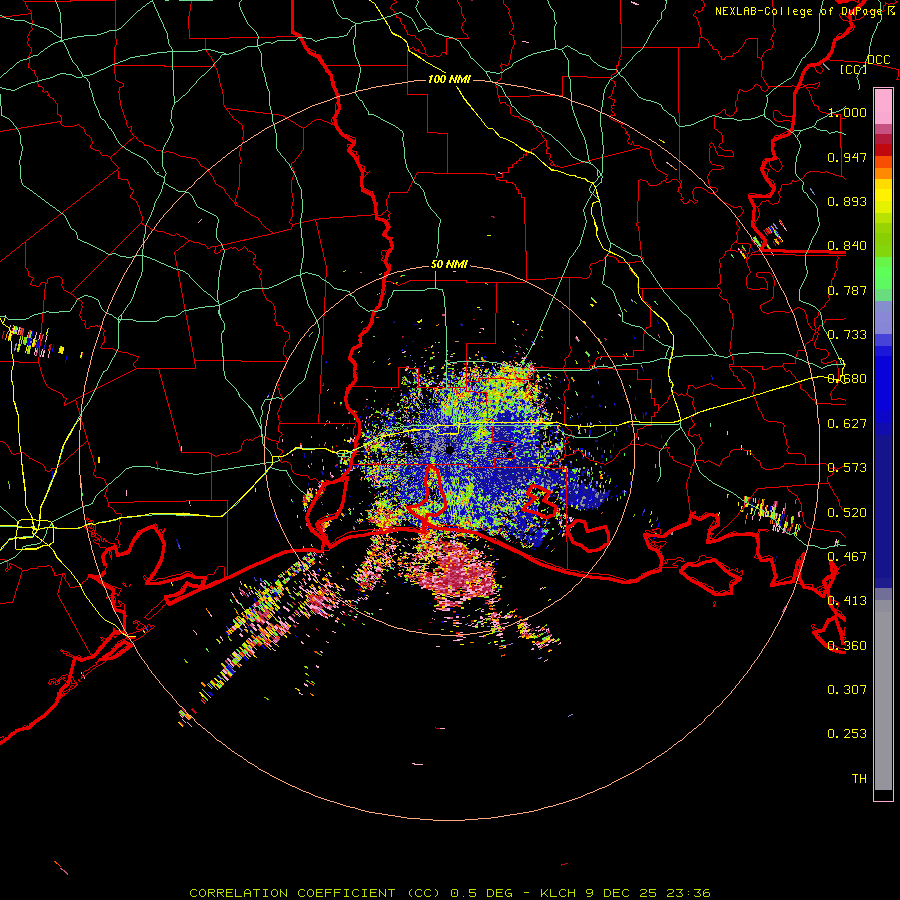Click the 50 NMI range ring label

pos(449,265)
